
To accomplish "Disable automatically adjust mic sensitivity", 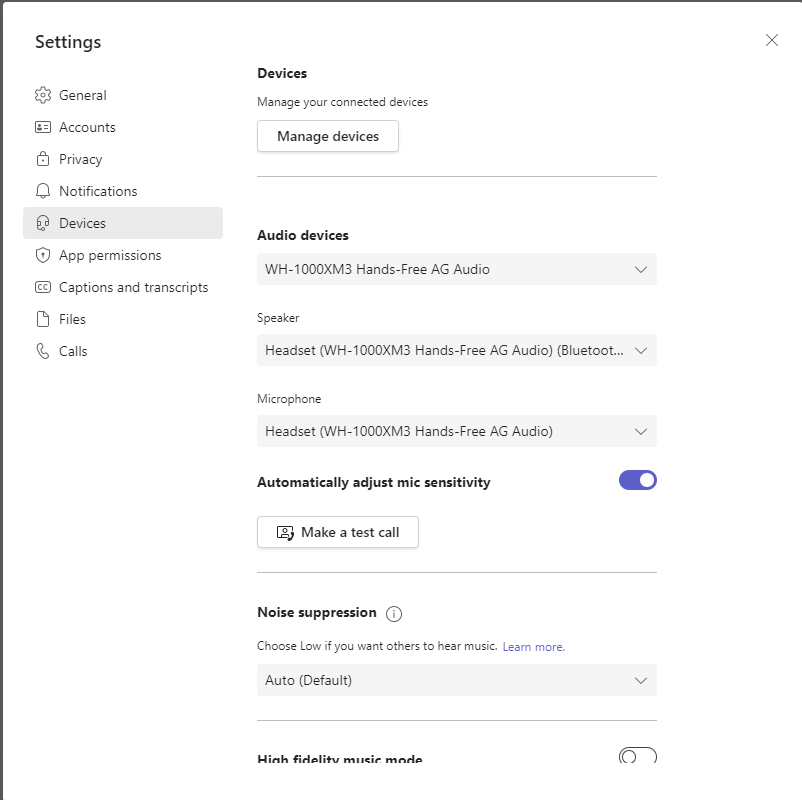I will [638, 481].
